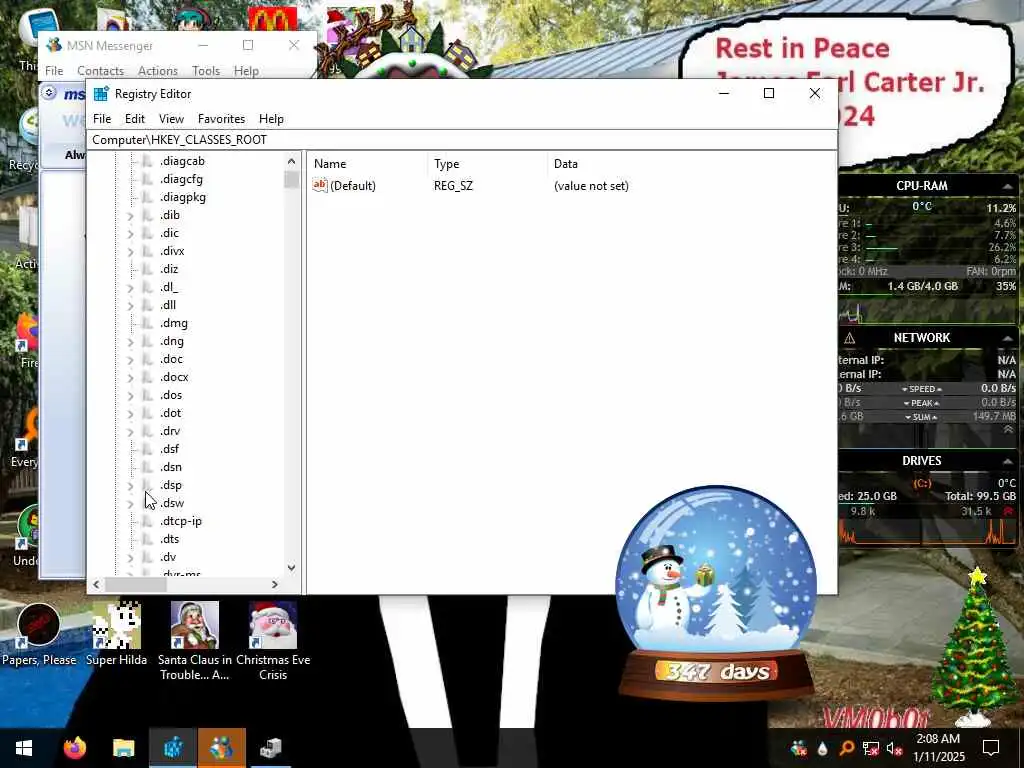Open the Registry Editor File menu
This screenshot has width=1024, height=768.
pos(102,119)
